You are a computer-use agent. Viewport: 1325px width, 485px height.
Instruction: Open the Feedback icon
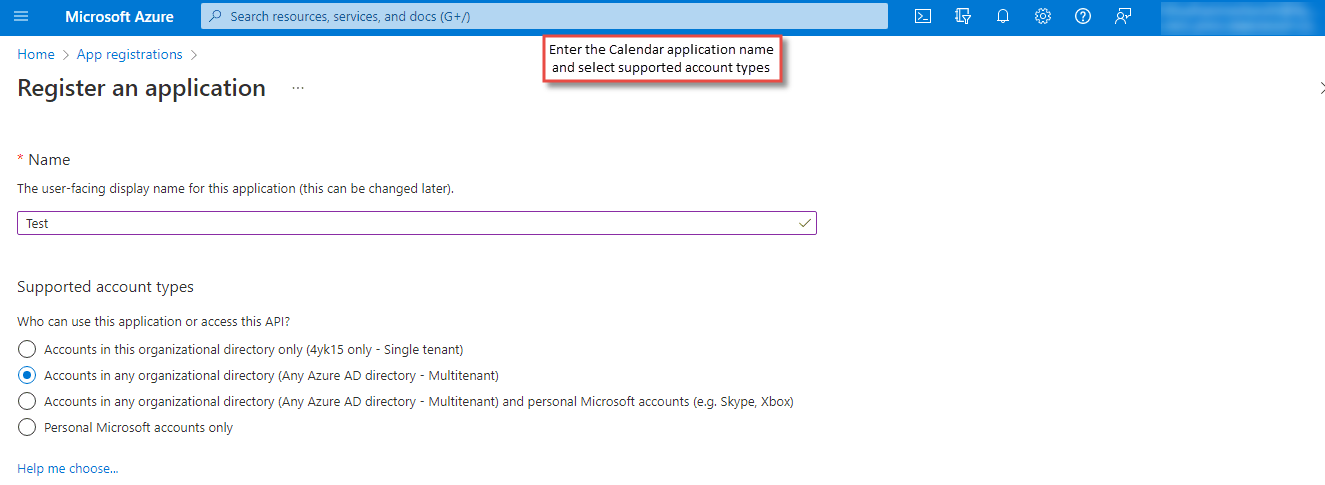tap(1123, 16)
